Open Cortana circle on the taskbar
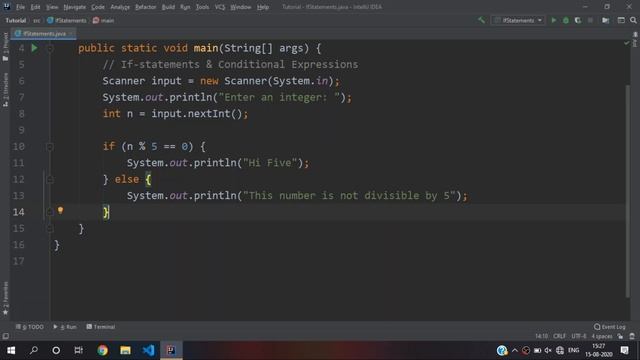 56,350
